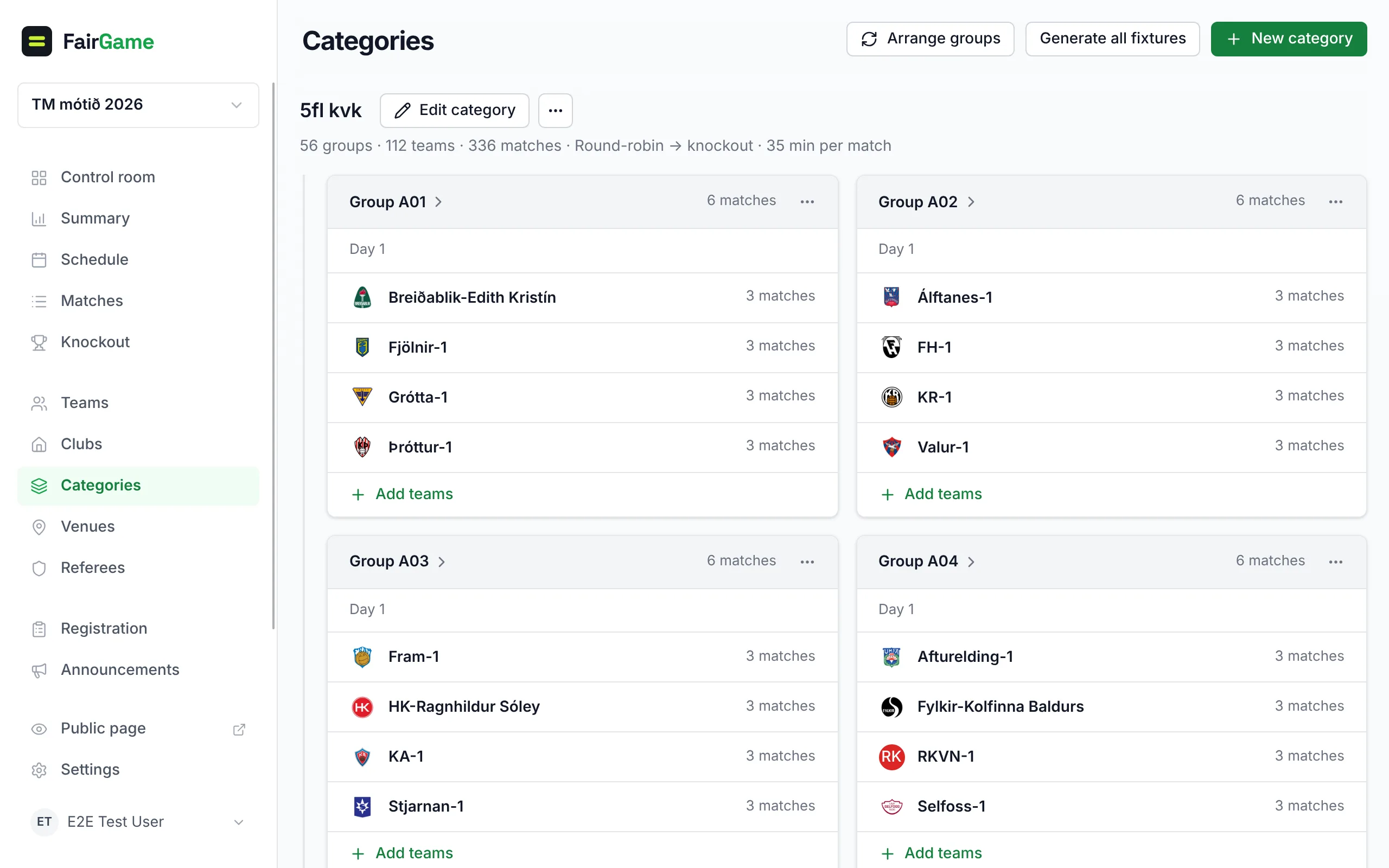Create a New category
This screenshot has width=1389, height=868.
point(1289,39)
